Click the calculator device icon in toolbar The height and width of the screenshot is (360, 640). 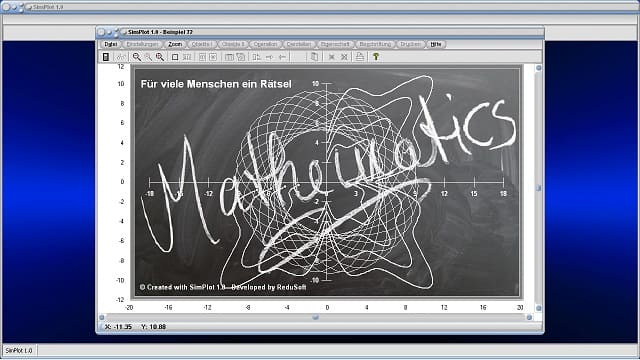click(106, 57)
